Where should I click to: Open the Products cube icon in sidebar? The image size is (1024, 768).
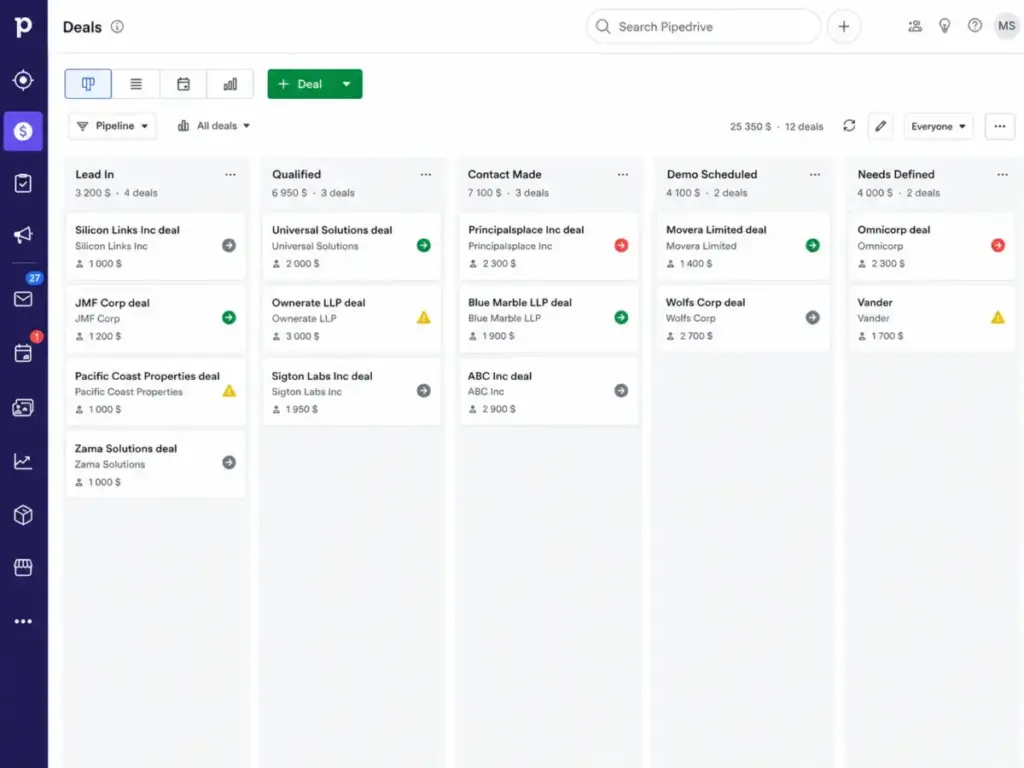[x=23, y=515]
